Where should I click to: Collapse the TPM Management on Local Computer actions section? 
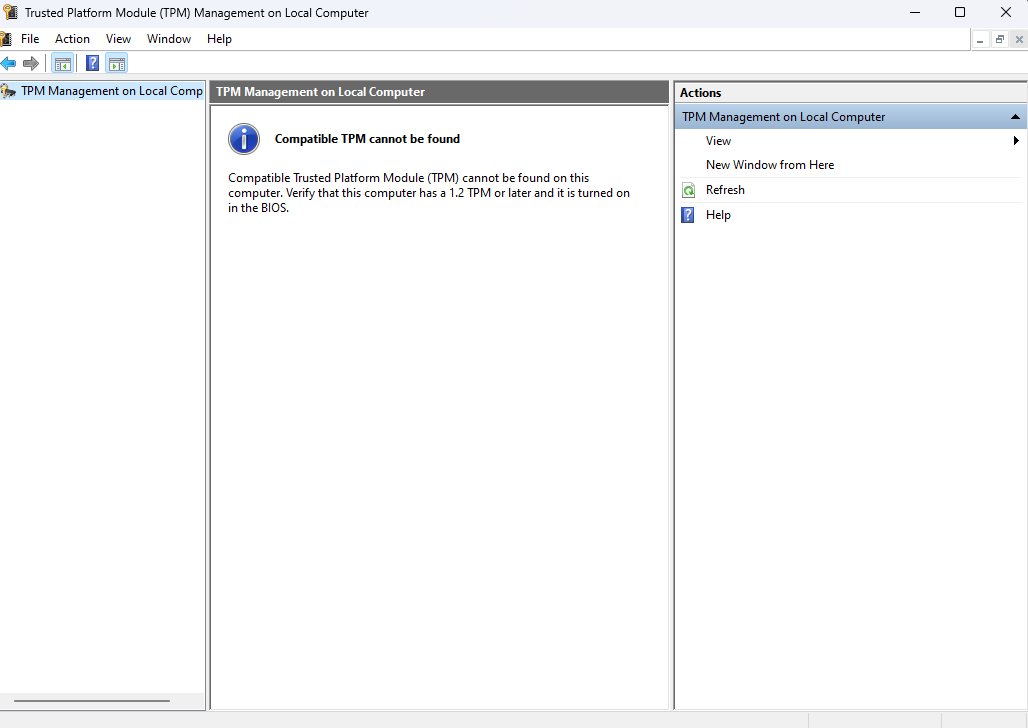(1016, 116)
